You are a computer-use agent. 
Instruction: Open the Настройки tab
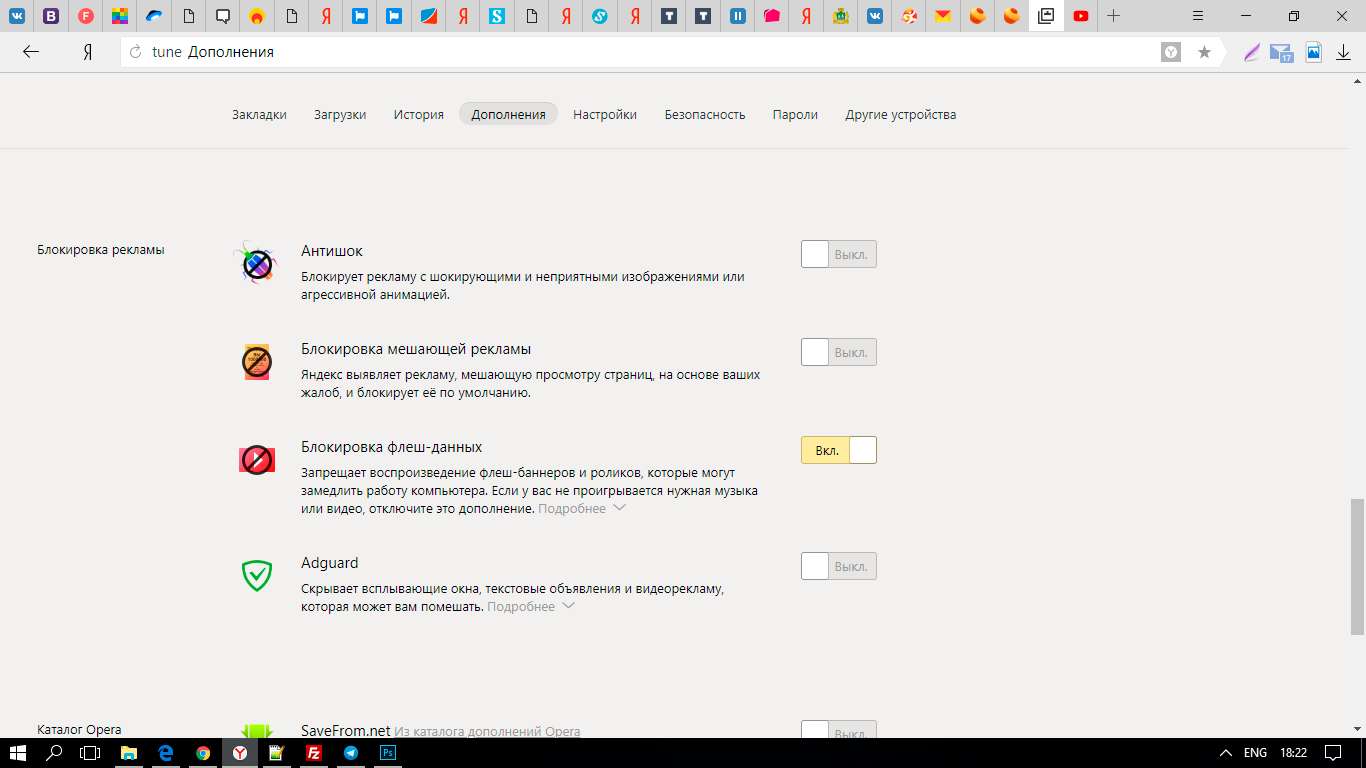click(x=605, y=114)
